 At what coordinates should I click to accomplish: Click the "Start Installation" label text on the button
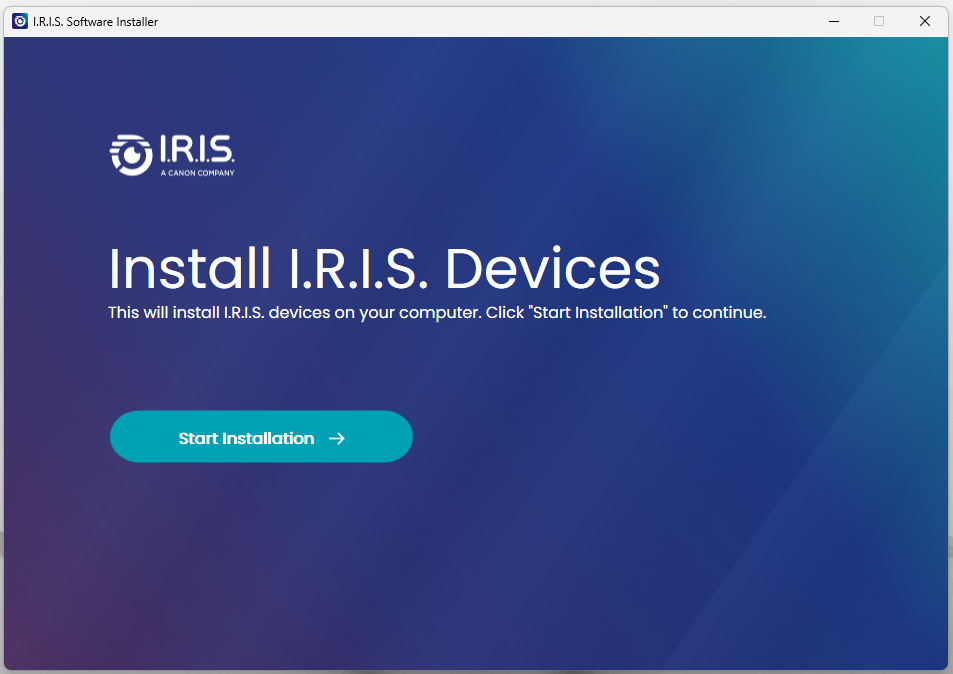click(x=246, y=438)
